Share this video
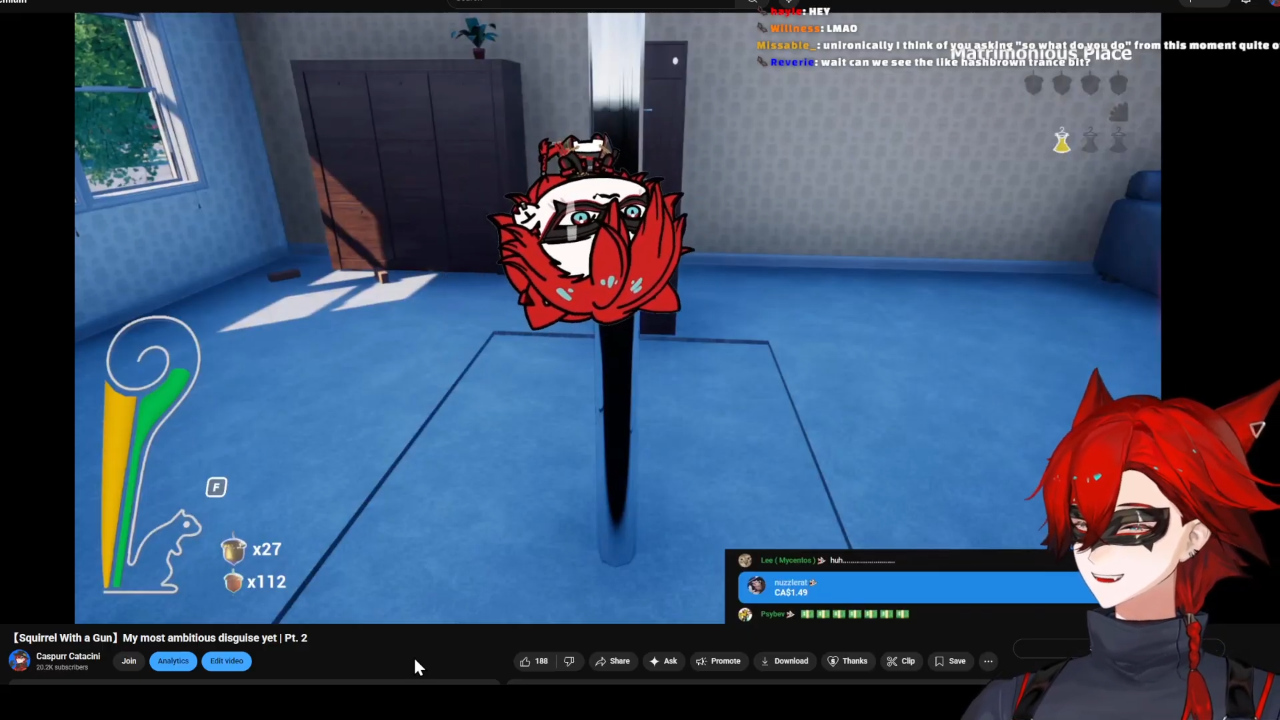 pyautogui.click(x=612, y=661)
